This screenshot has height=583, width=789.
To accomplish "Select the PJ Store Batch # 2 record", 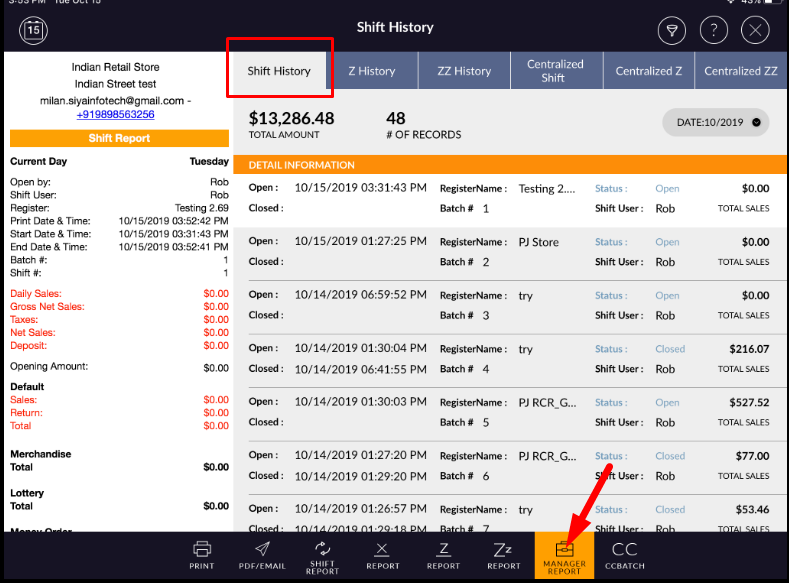I will (x=510, y=252).
